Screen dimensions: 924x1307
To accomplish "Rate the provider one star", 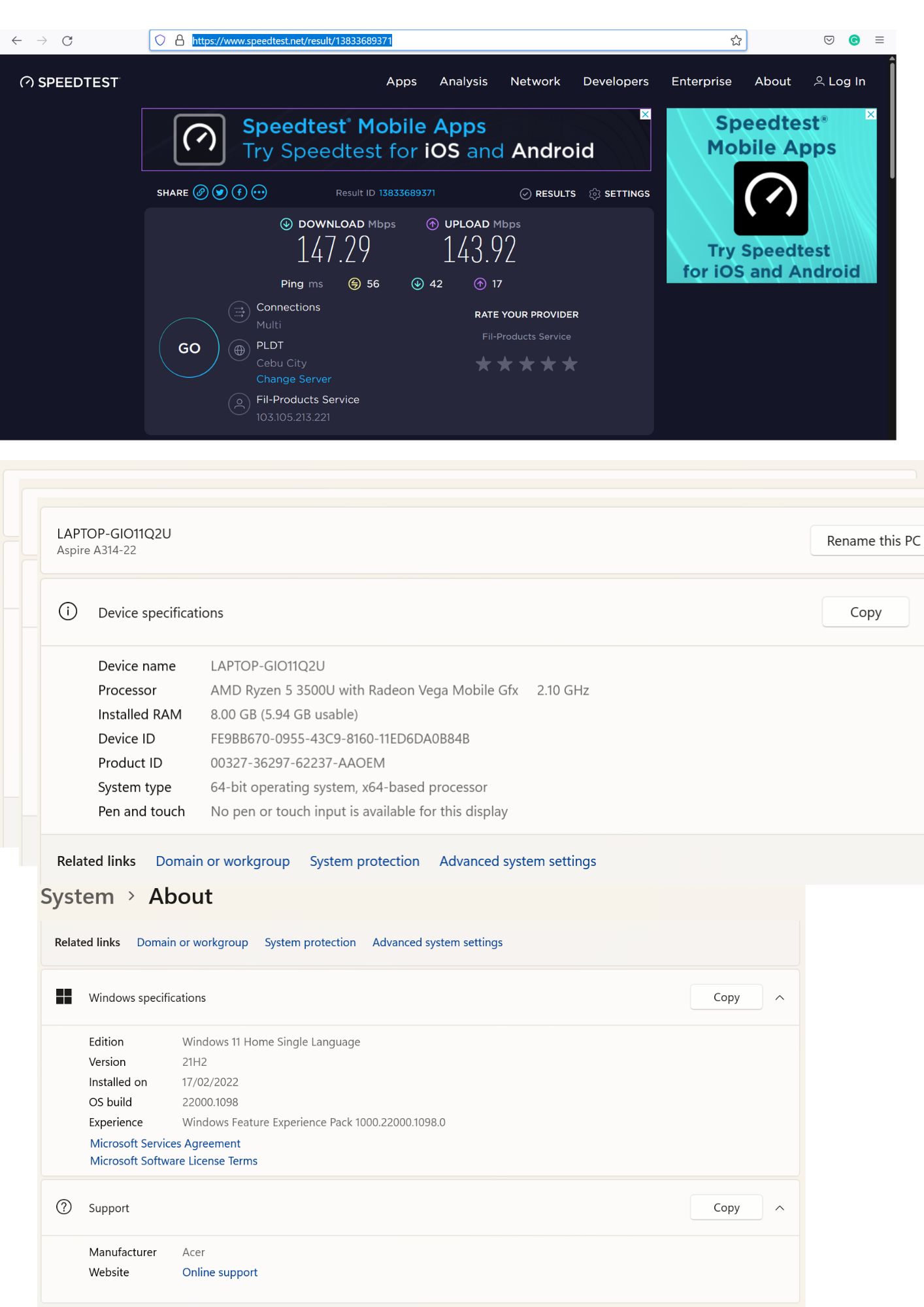I will (484, 364).
